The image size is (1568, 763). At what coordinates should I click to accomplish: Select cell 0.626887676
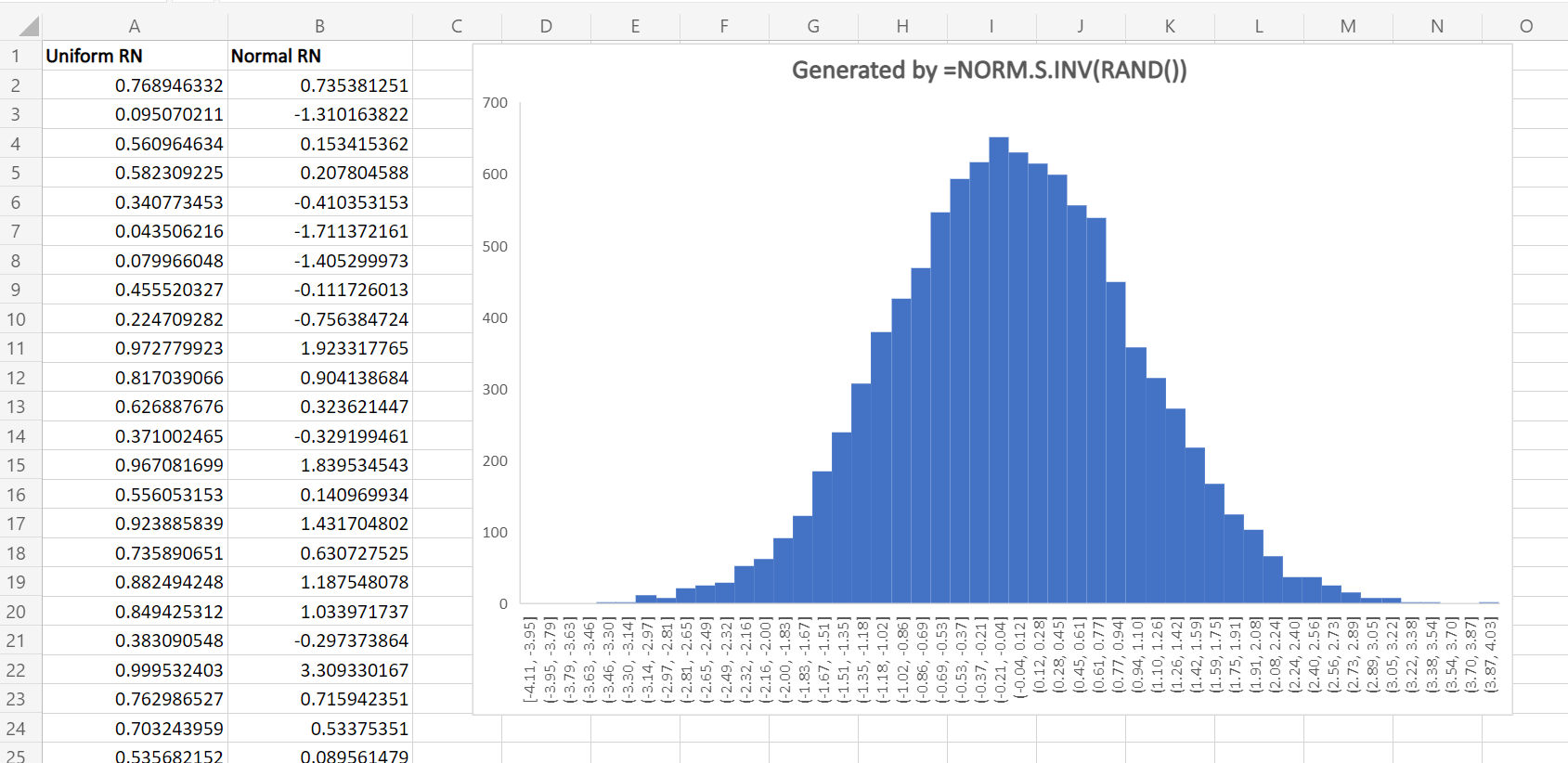click(x=135, y=407)
